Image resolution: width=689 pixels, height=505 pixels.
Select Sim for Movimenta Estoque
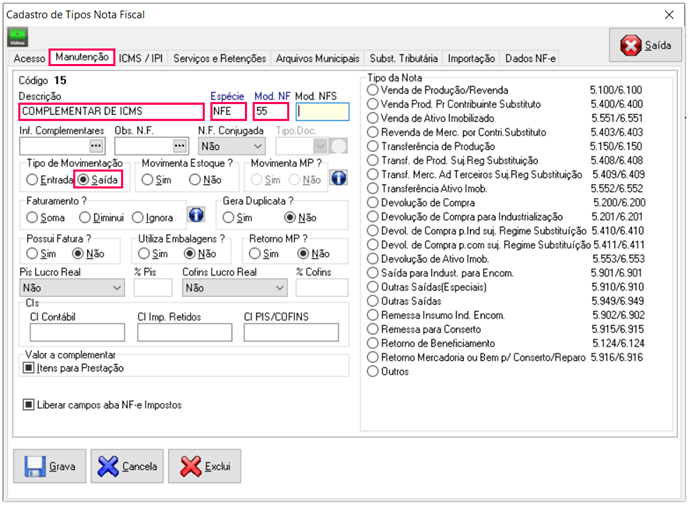(x=149, y=180)
